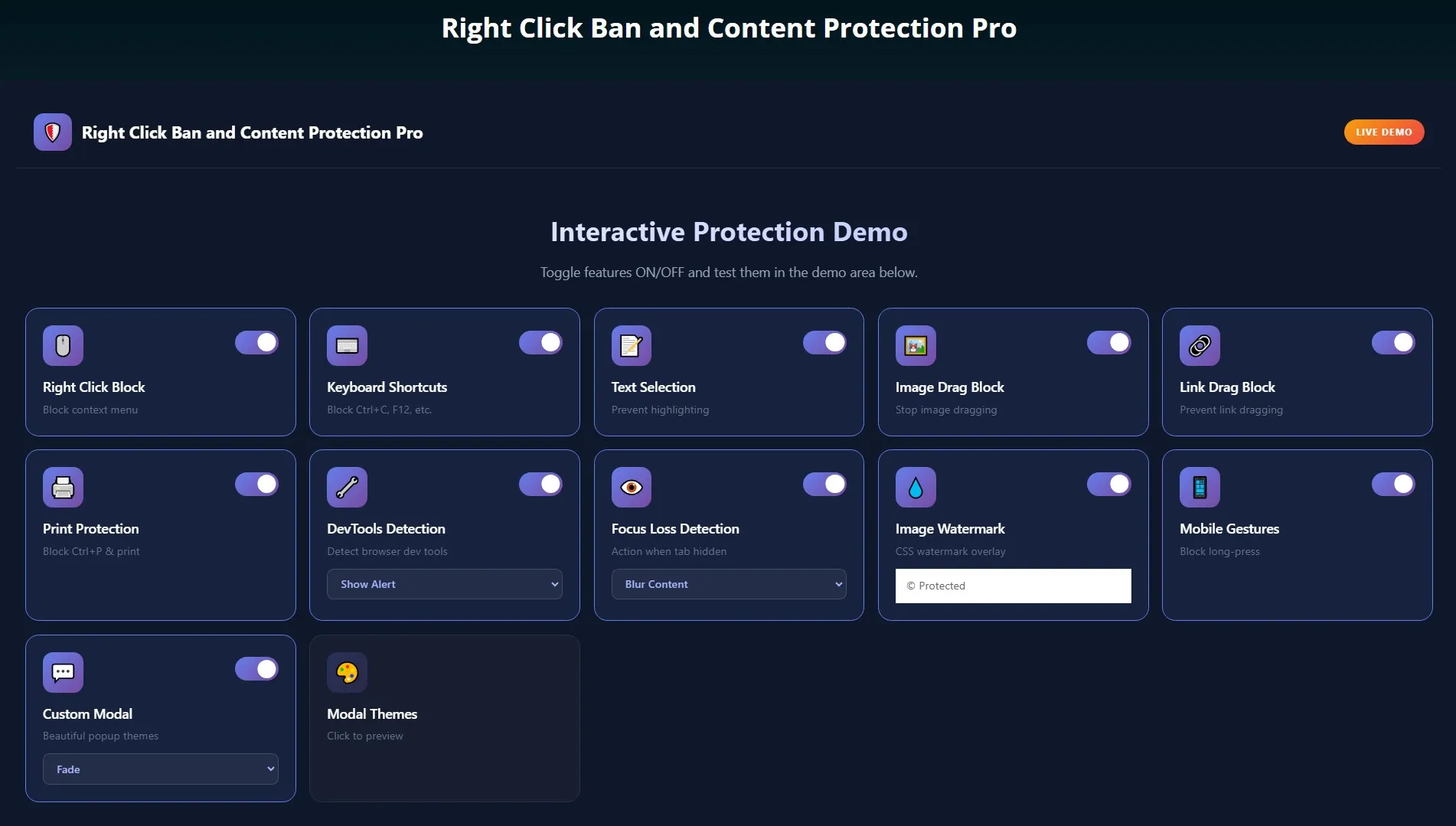Click the palette icon on Modal Themes card
The height and width of the screenshot is (826, 1456).
[347, 672]
